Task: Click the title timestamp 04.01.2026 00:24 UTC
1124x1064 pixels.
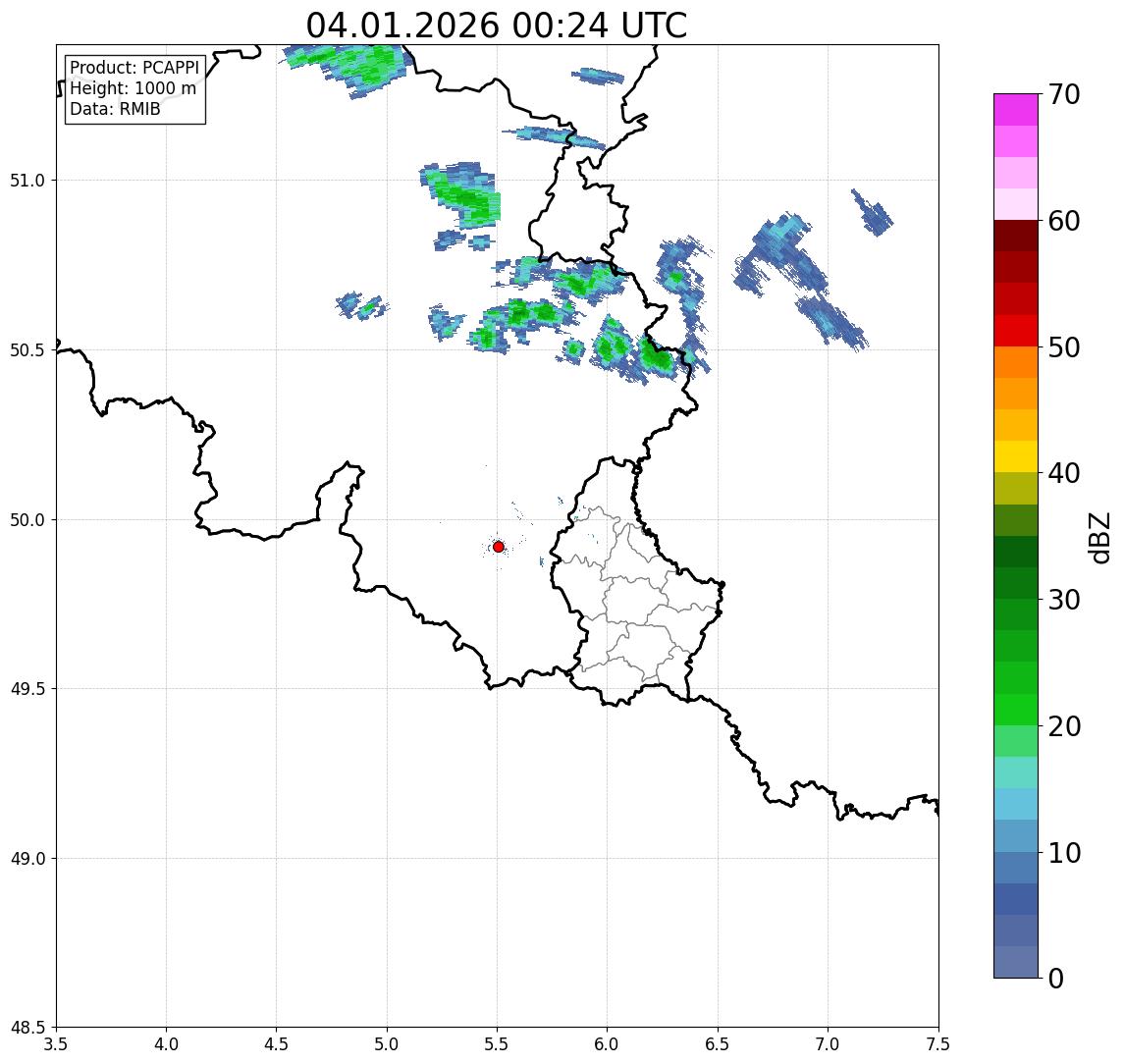Action: (x=497, y=26)
